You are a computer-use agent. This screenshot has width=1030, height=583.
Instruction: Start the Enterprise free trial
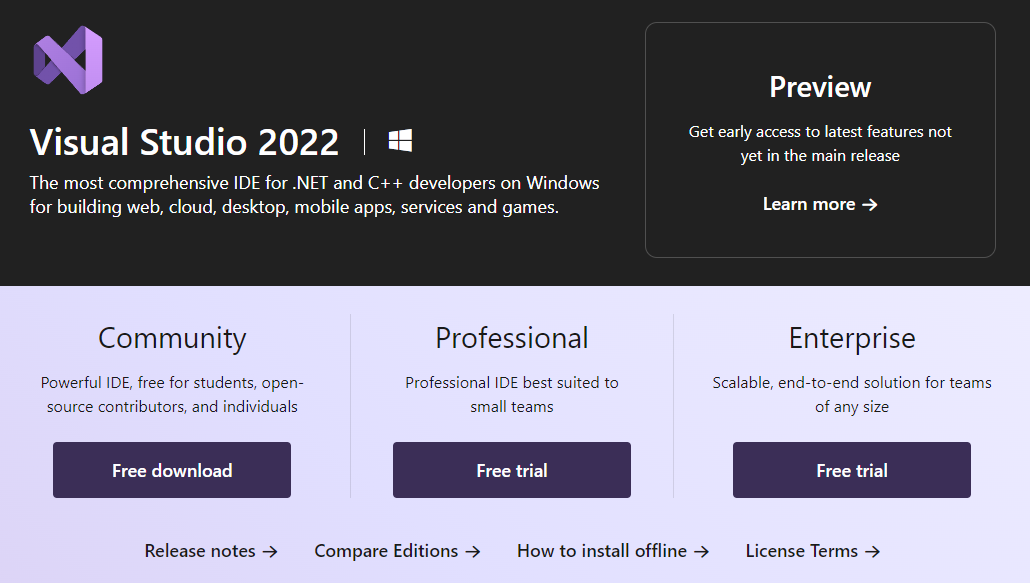[x=851, y=469]
